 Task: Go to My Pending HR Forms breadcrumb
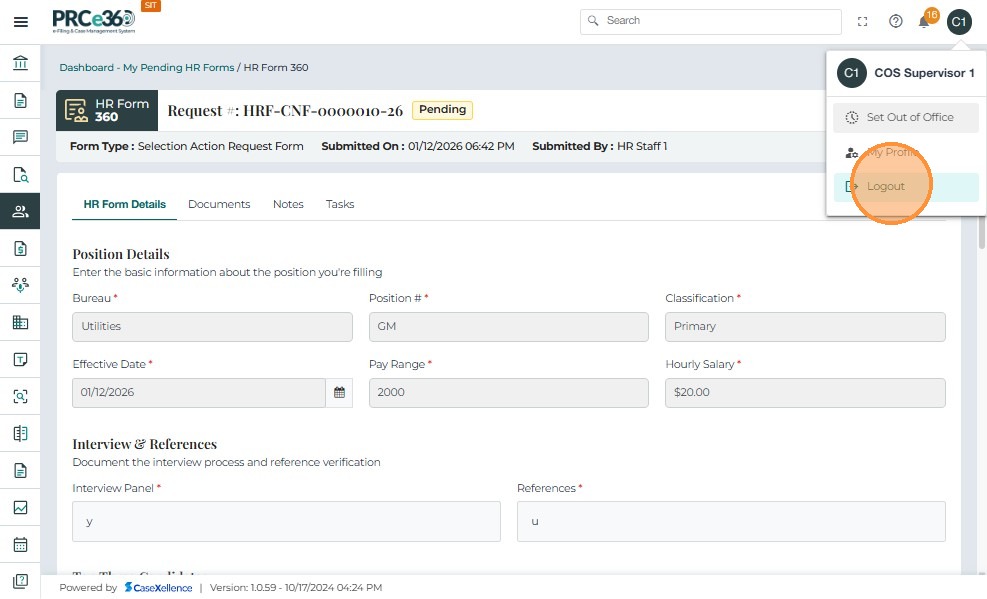click(179, 68)
